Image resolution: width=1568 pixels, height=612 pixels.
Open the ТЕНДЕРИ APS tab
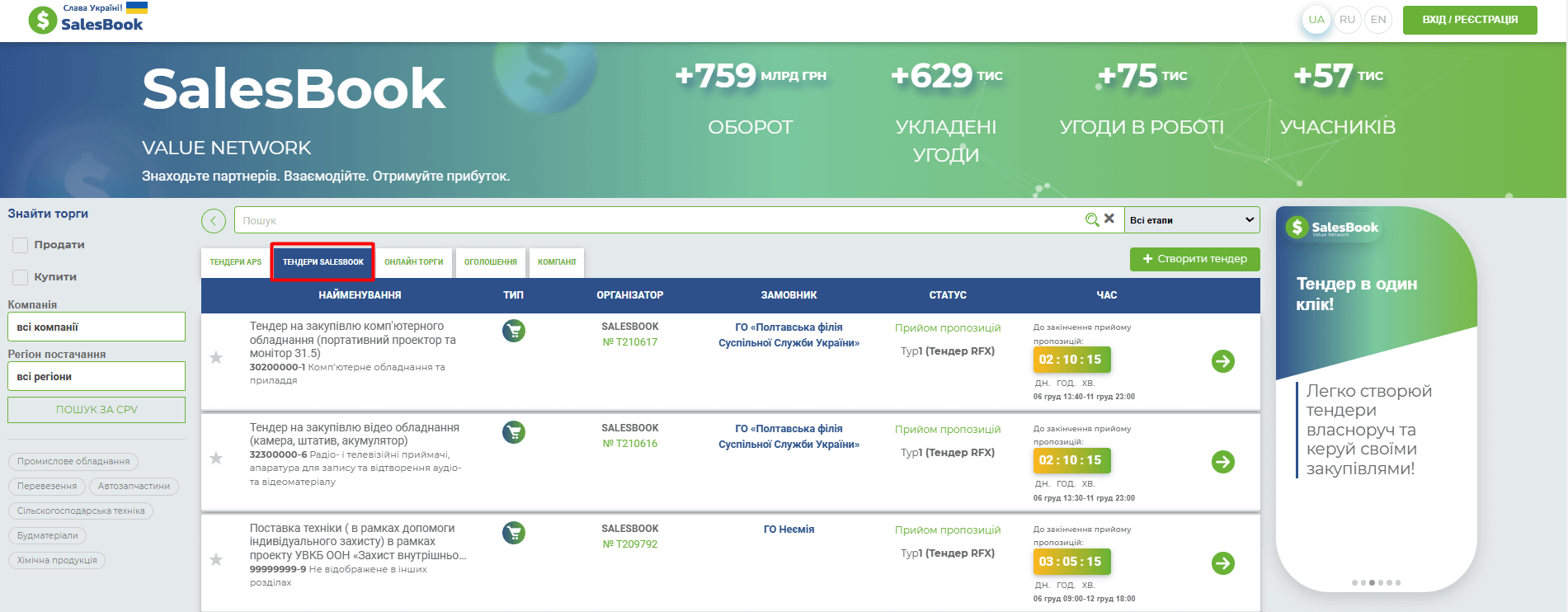(236, 262)
